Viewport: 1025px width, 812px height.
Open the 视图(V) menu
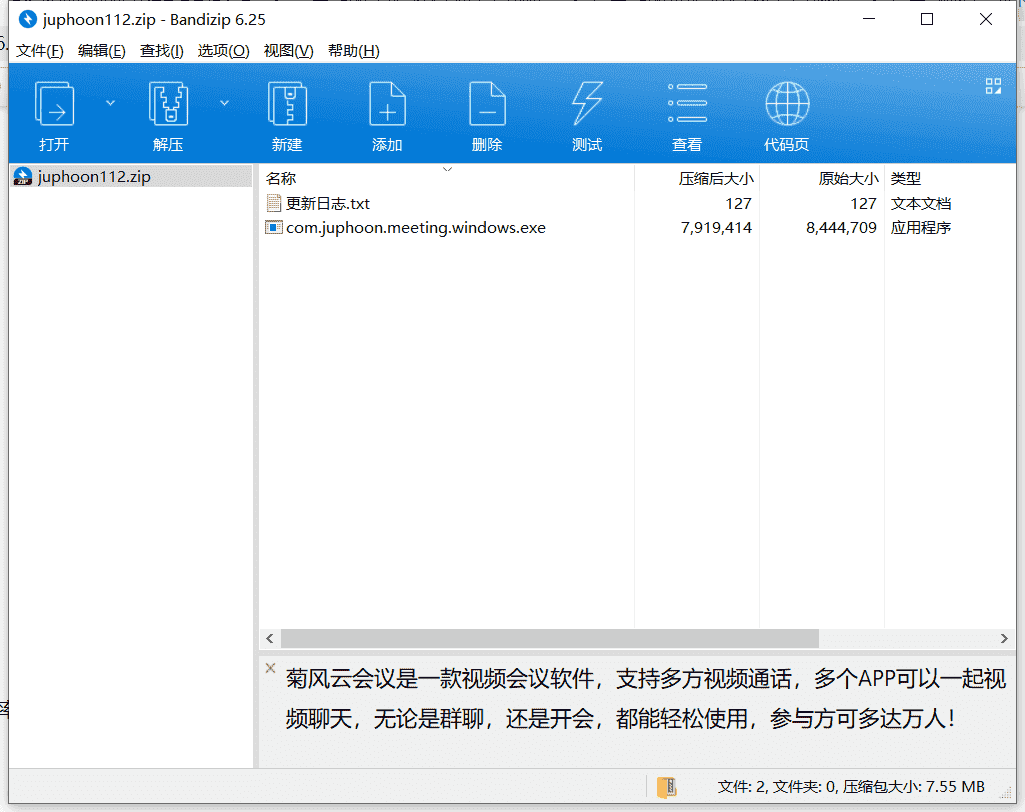click(288, 51)
